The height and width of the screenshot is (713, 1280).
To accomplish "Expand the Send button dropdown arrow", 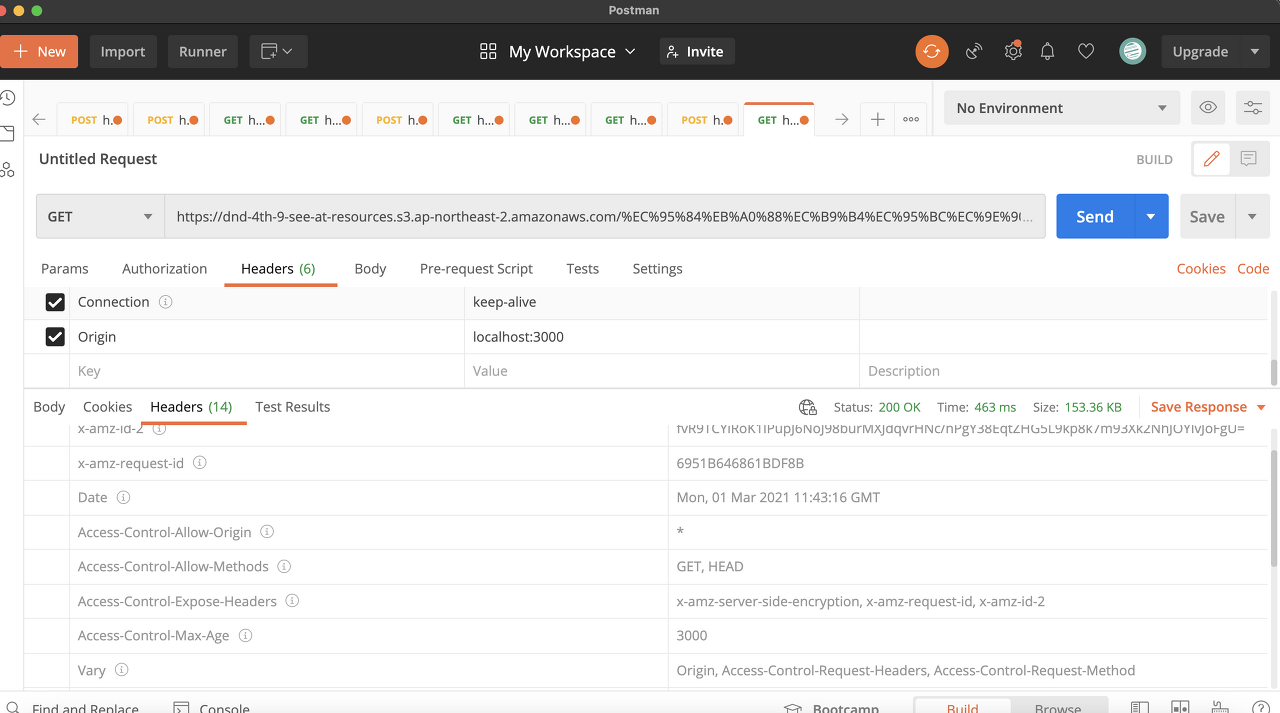I will point(1151,216).
